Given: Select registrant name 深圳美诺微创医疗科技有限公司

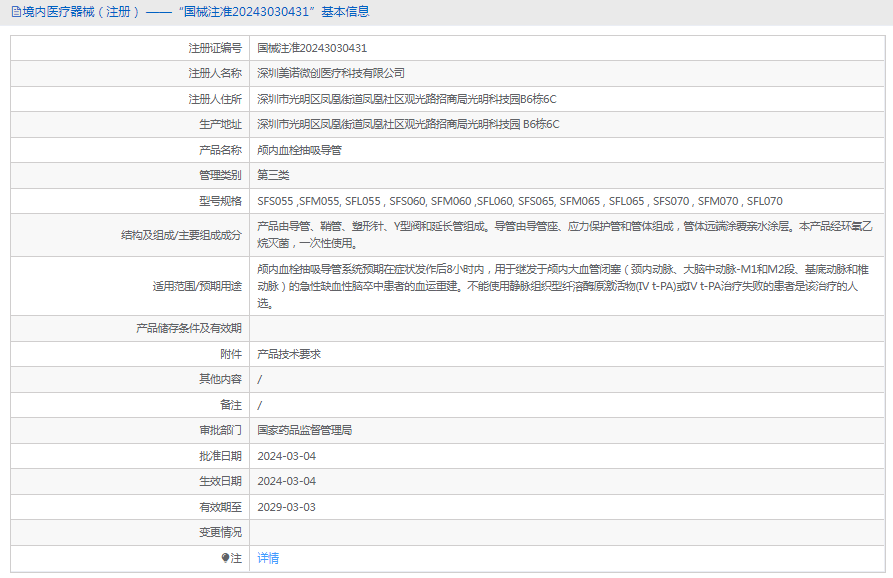Looking at the screenshot, I should 331,73.
